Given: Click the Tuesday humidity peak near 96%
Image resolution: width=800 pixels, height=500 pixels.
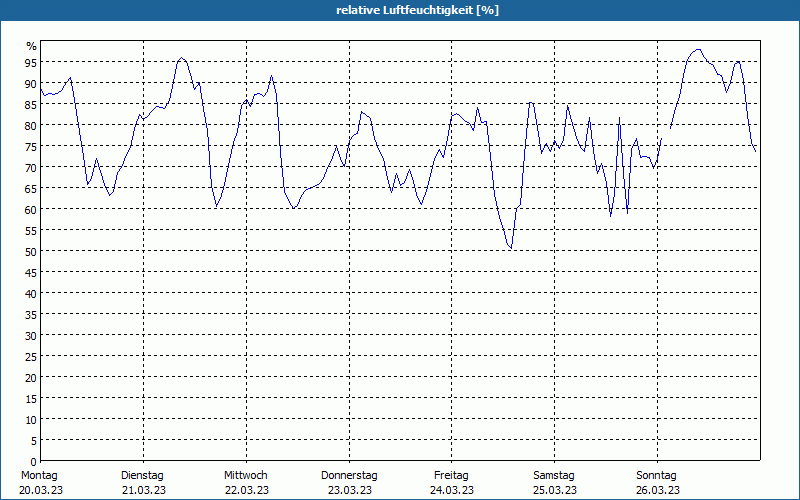Looking at the screenshot, I should [x=182, y=58].
